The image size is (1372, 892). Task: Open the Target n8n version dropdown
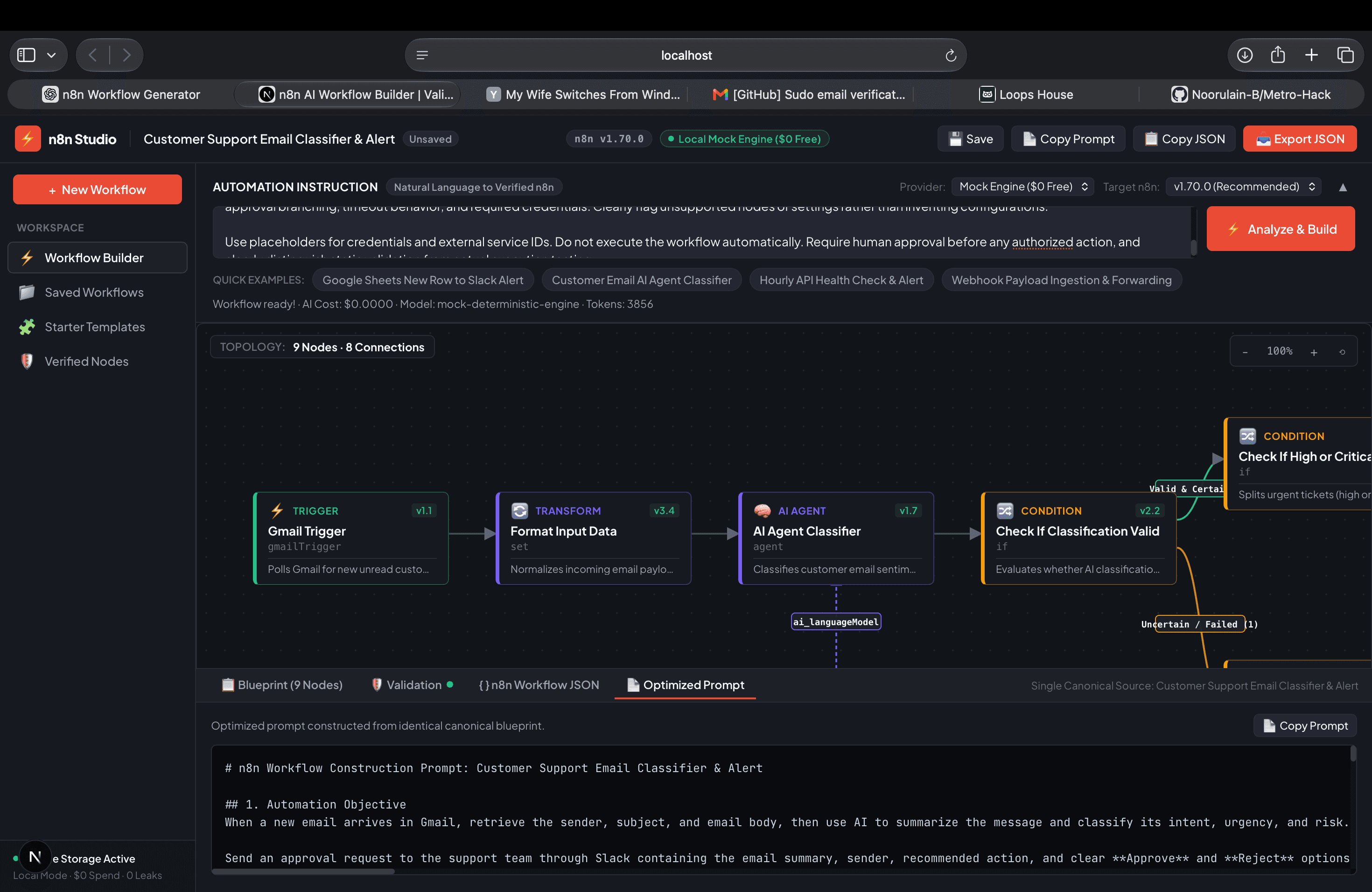coord(1244,187)
